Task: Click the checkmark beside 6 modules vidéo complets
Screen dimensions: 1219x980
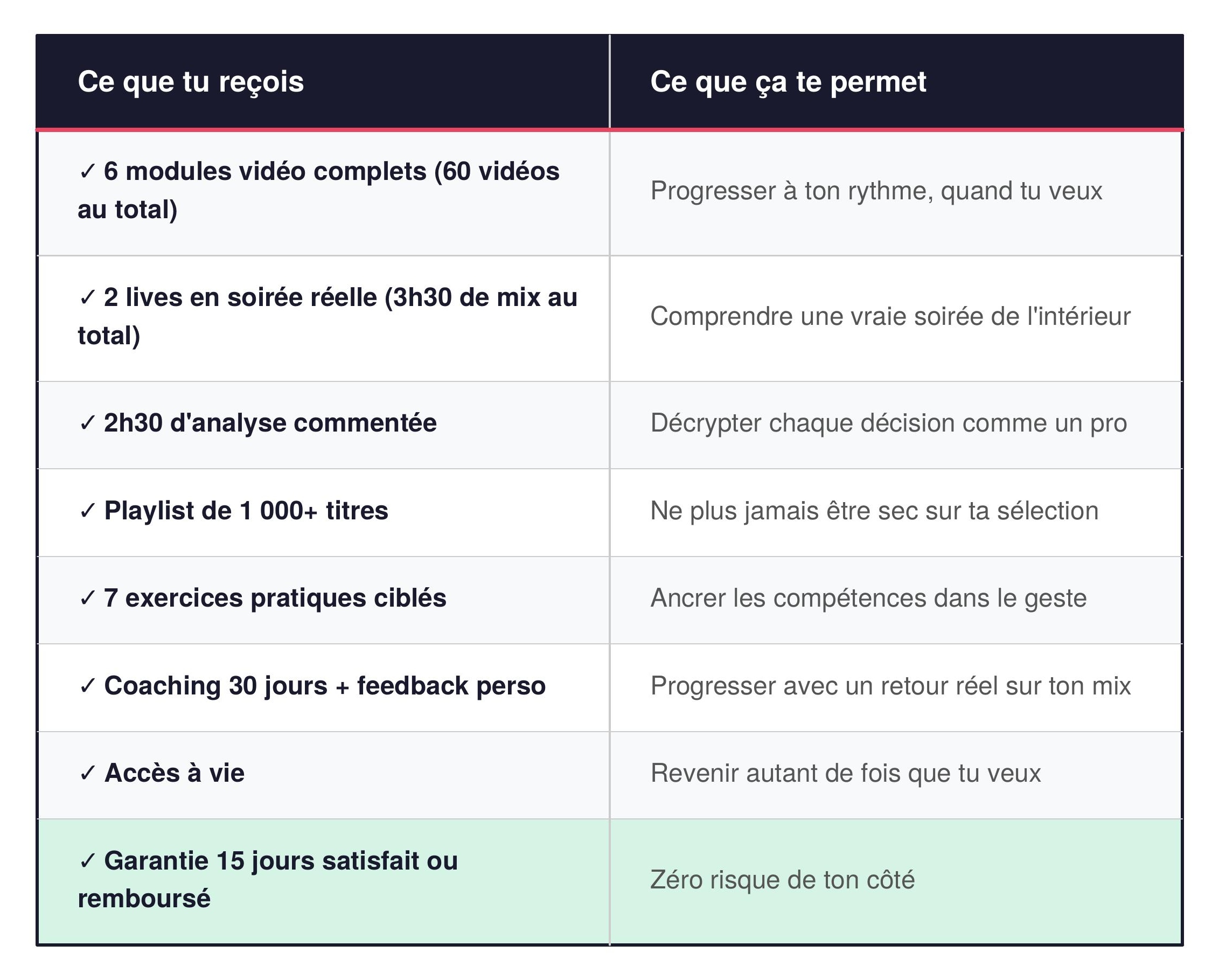Action: click(x=88, y=171)
